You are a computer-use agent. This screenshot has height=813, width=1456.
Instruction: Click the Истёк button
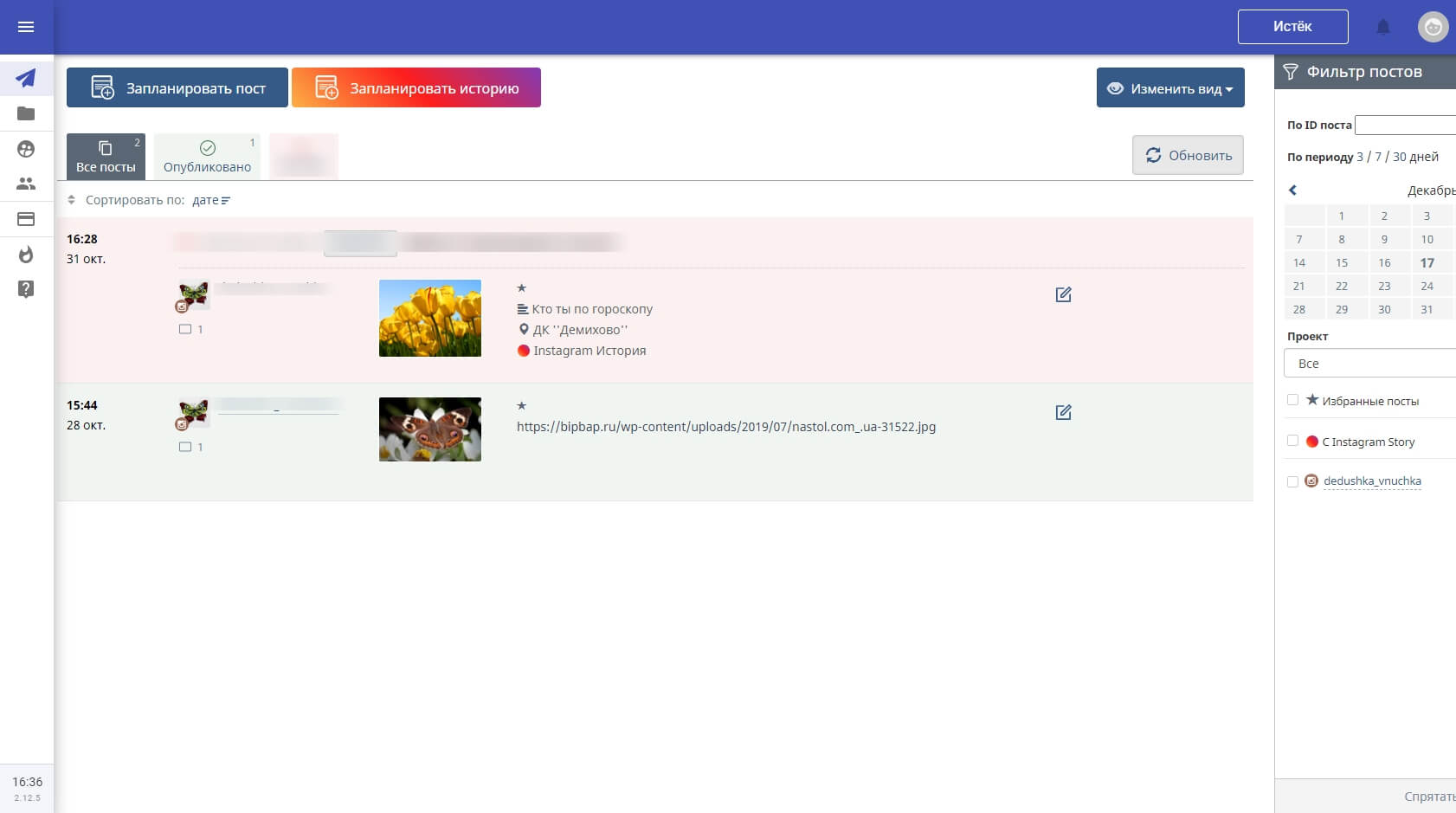tap(1292, 27)
